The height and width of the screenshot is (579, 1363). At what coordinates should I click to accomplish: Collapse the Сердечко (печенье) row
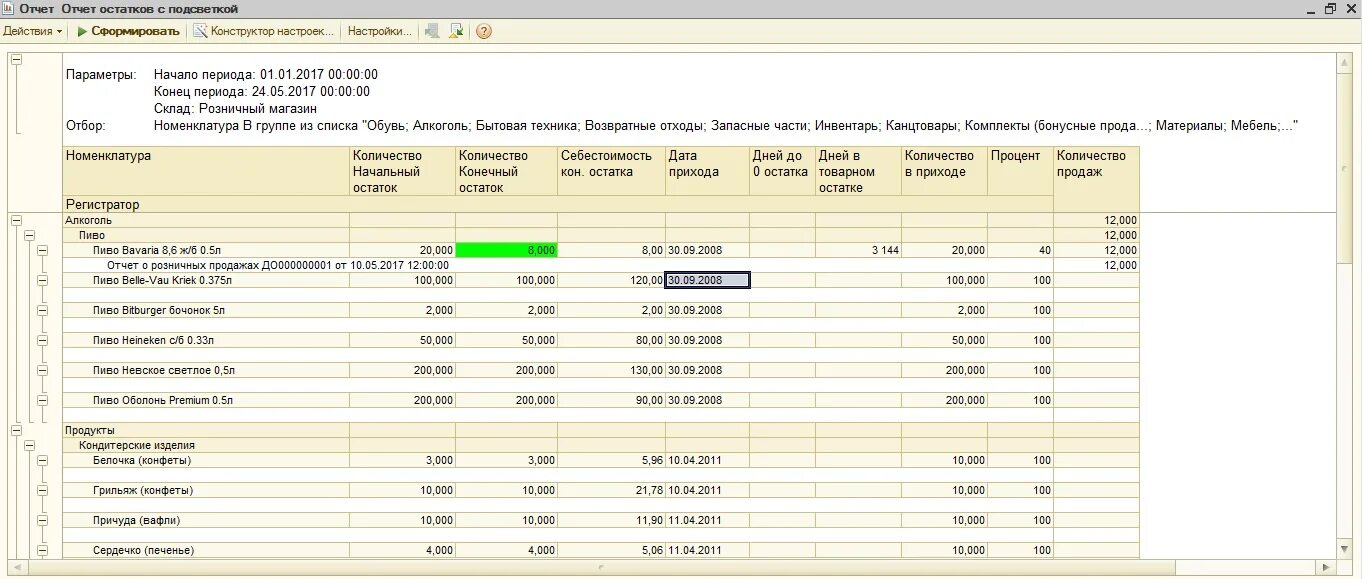click(x=42, y=550)
